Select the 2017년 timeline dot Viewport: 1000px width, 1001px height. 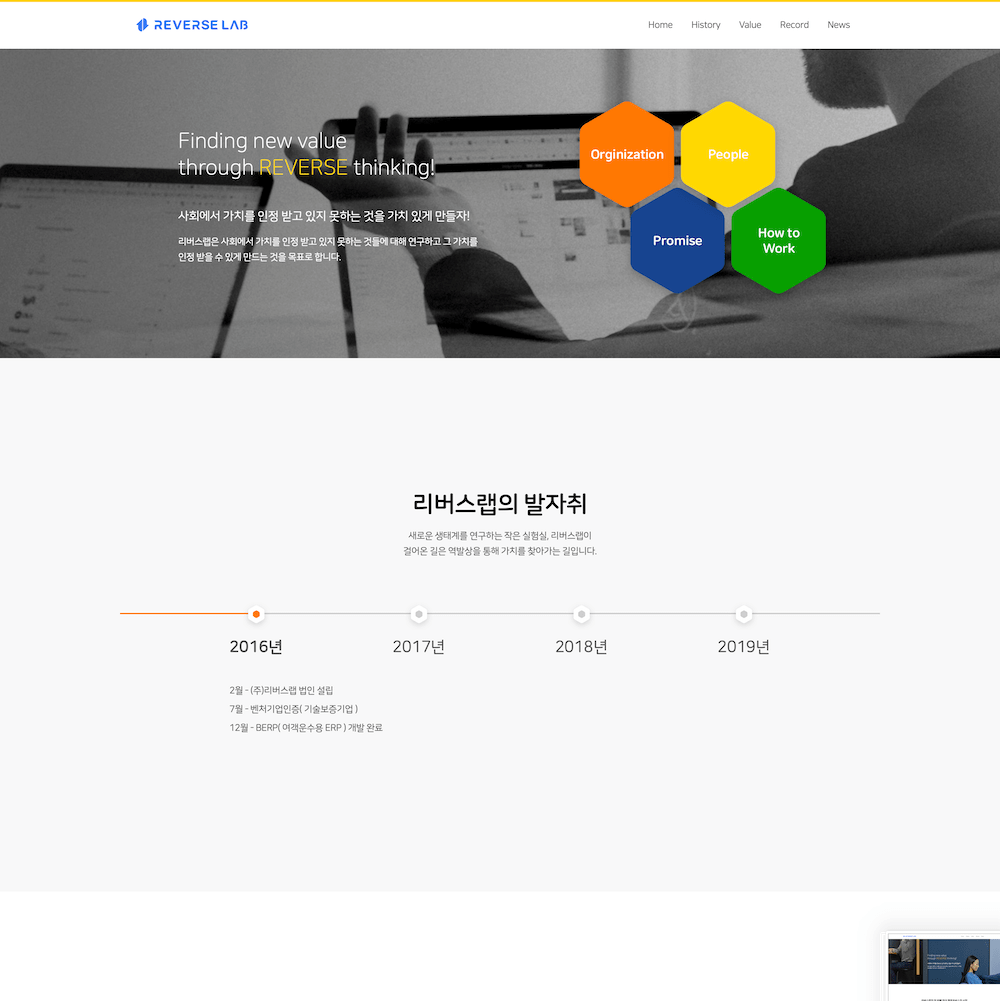pos(419,614)
